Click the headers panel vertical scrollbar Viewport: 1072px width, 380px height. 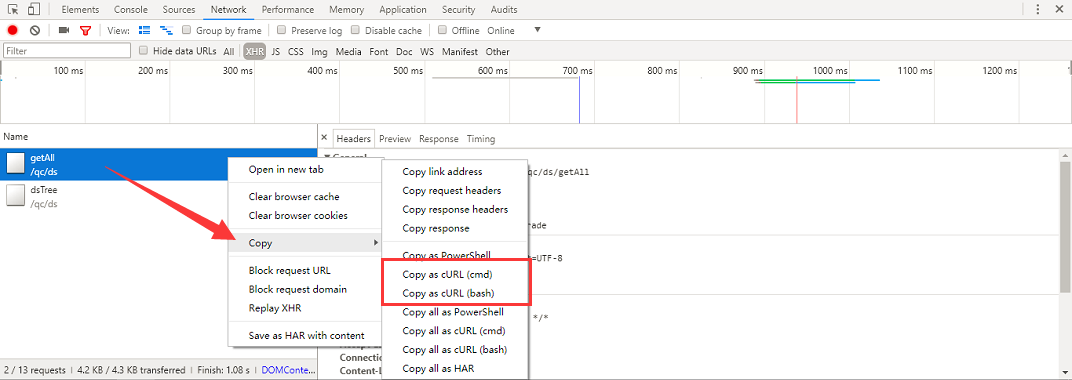coord(1065,226)
